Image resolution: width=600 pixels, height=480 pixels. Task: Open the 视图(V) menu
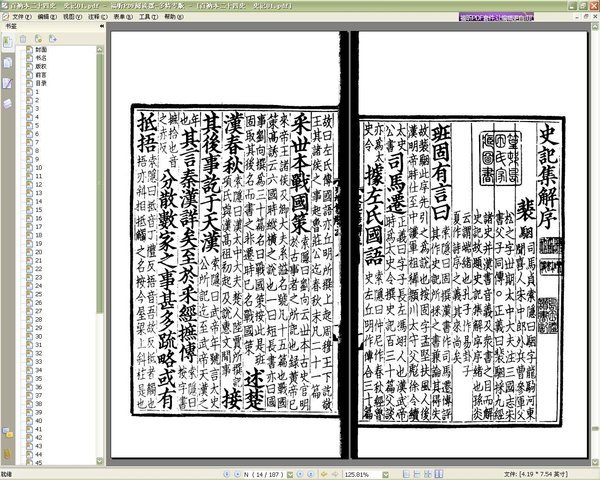pos(72,17)
